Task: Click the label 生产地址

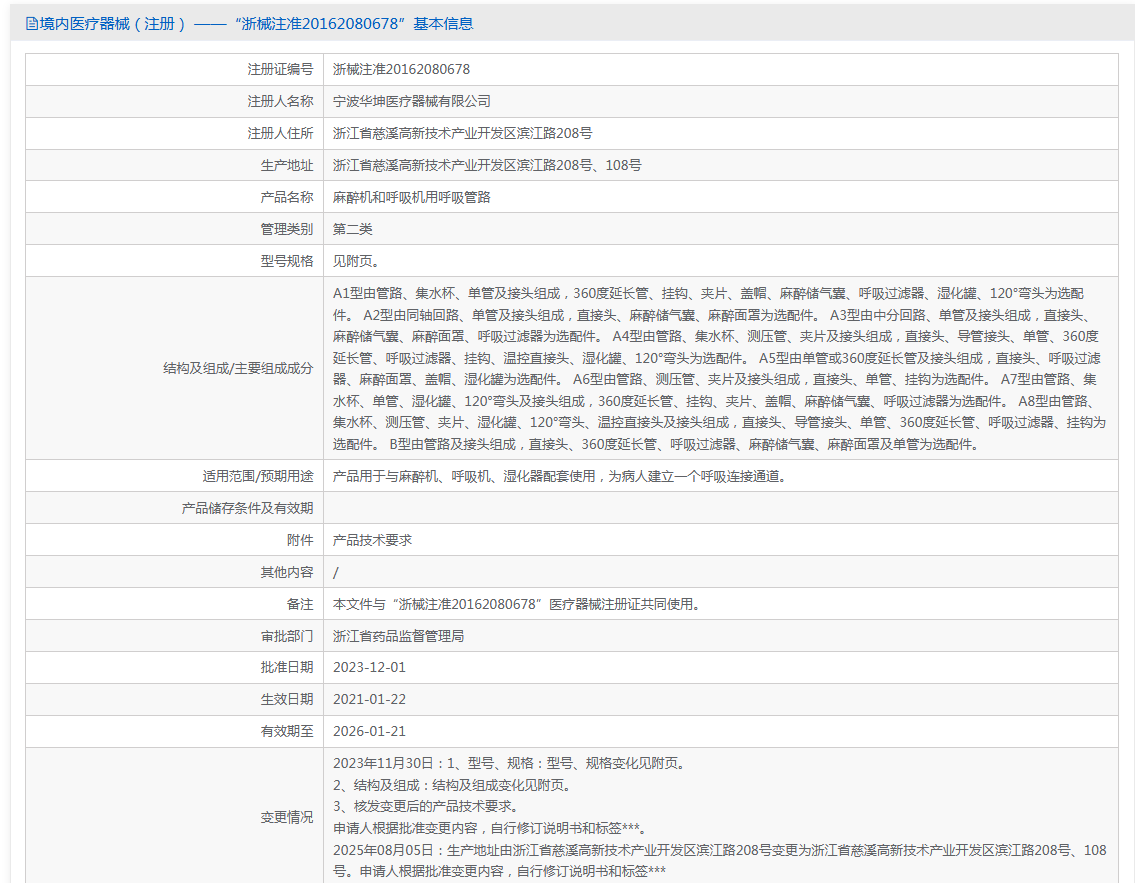Action: (x=287, y=165)
